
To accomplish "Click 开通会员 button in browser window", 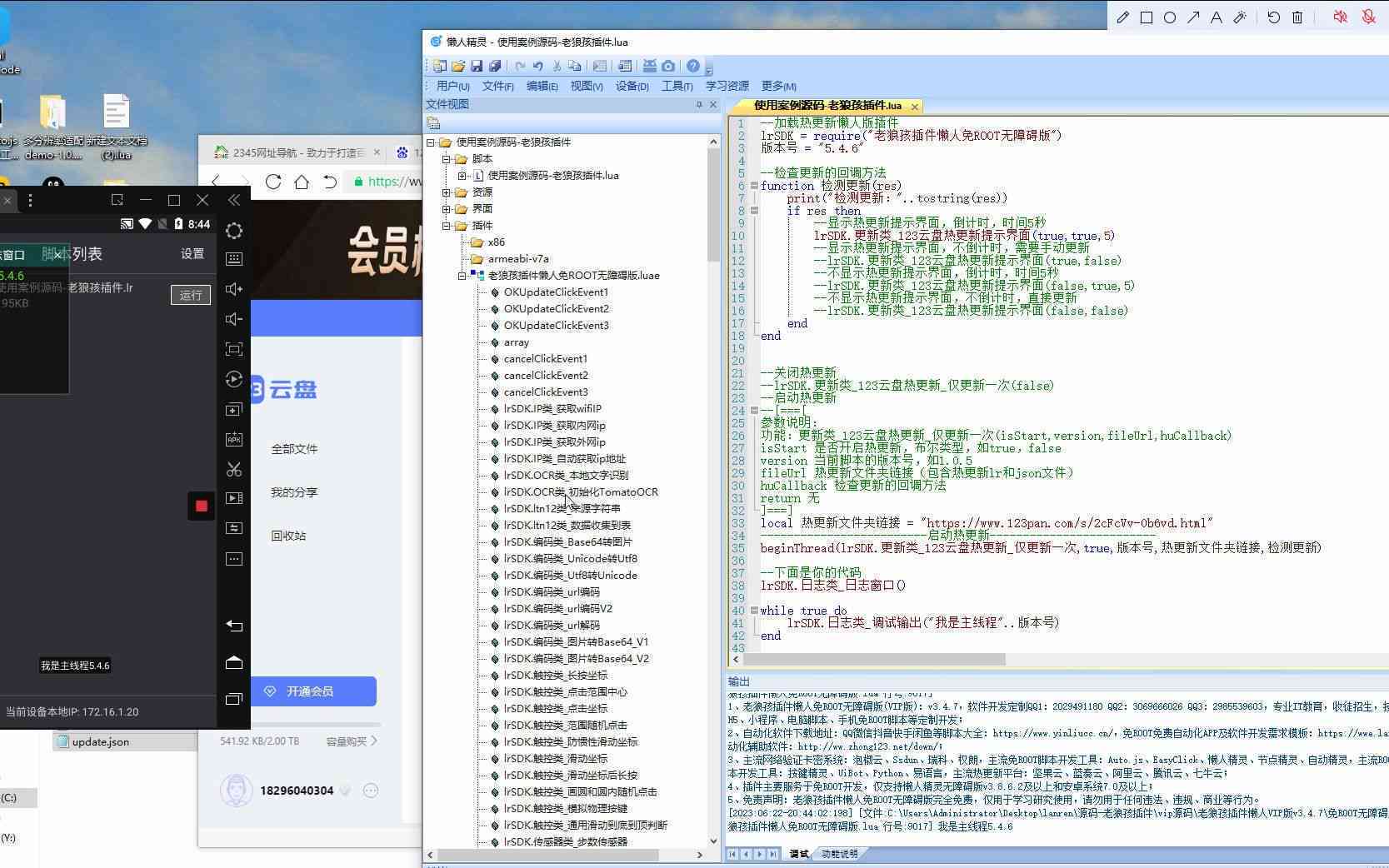I will (x=314, y=691).
